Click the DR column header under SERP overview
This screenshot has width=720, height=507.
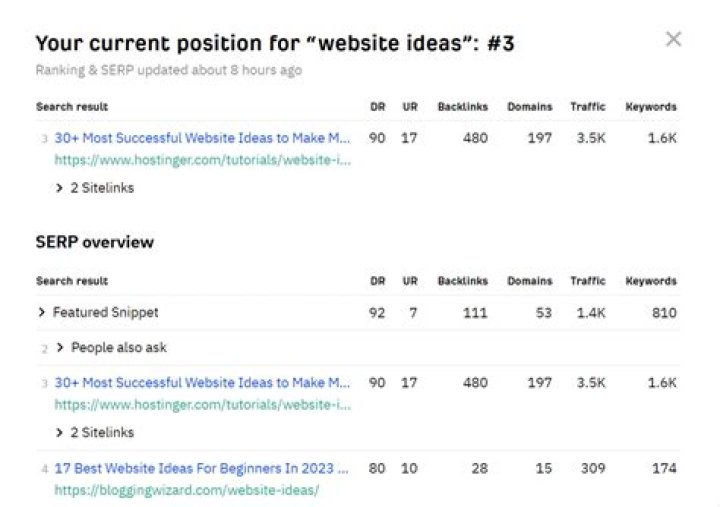coord(376,281)
